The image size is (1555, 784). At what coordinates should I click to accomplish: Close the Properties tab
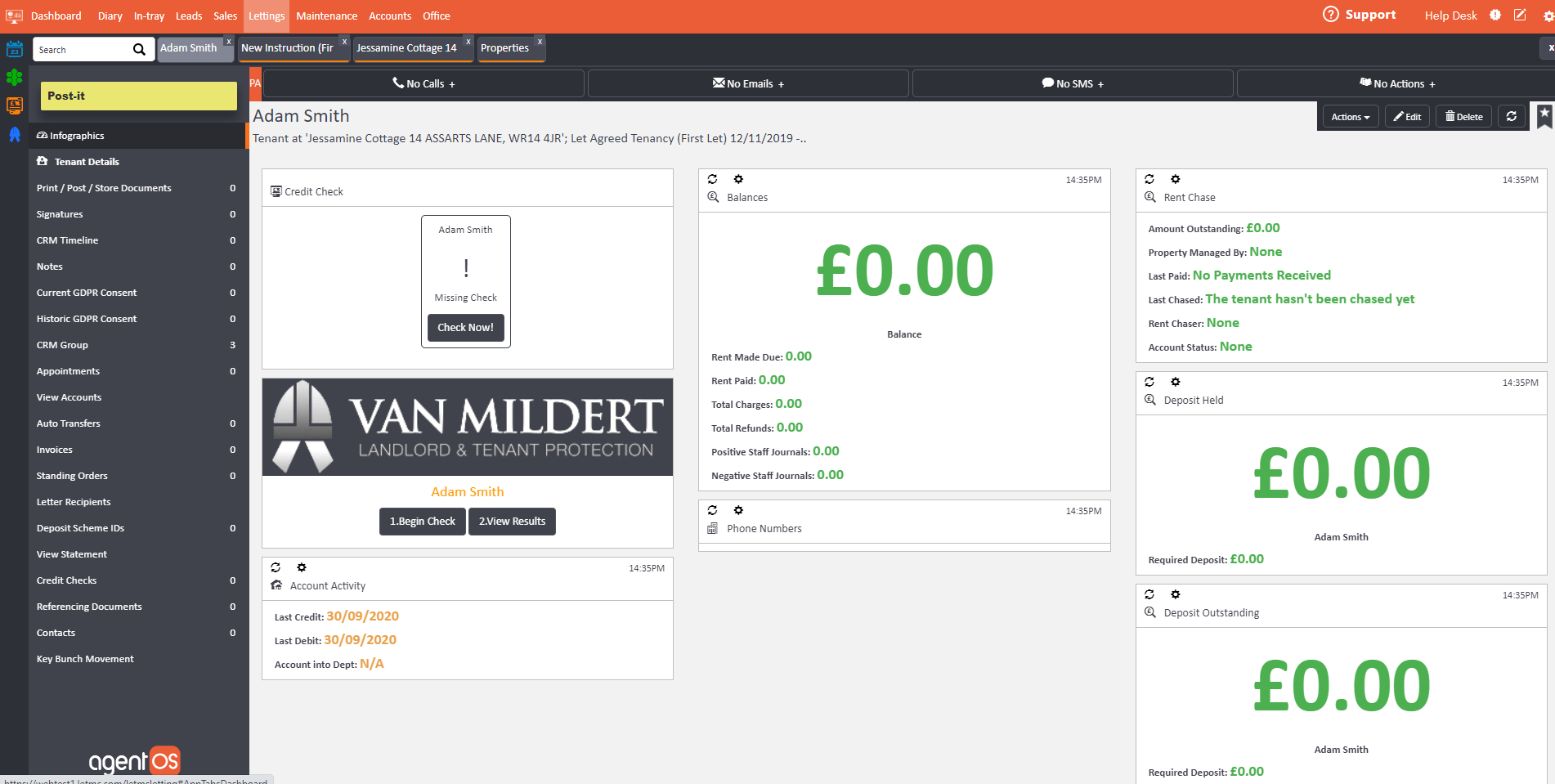[x=540, y=41]
